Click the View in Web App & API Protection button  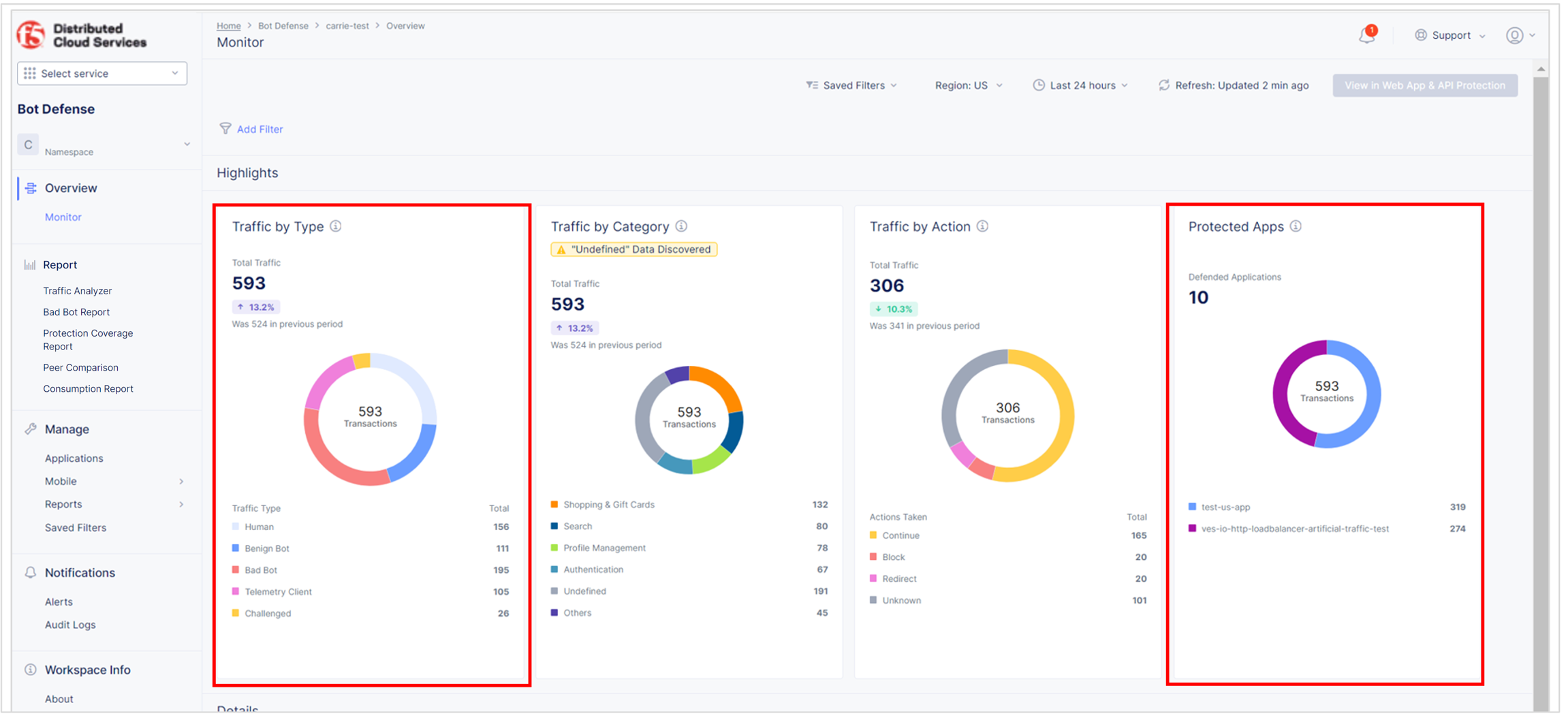(1425, 85)
